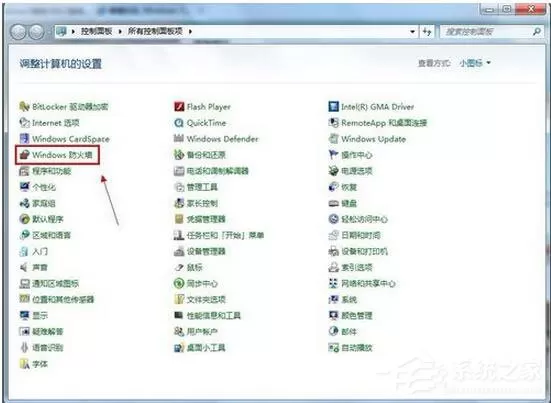The width and height of the screenshot is (551, 403).
Task: Click the 颜色管理 color management link
Action: [357, 316]
